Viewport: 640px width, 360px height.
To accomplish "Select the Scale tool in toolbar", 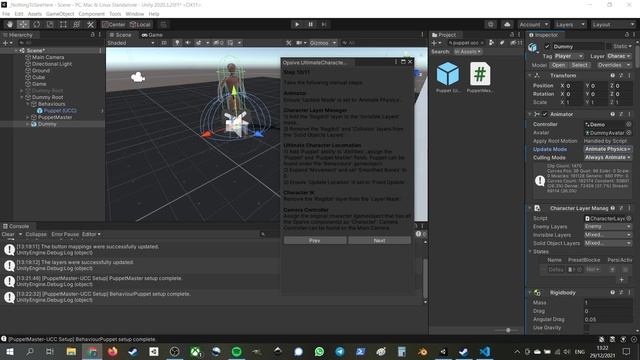I will pyautogui.click(x=50, y=24).
